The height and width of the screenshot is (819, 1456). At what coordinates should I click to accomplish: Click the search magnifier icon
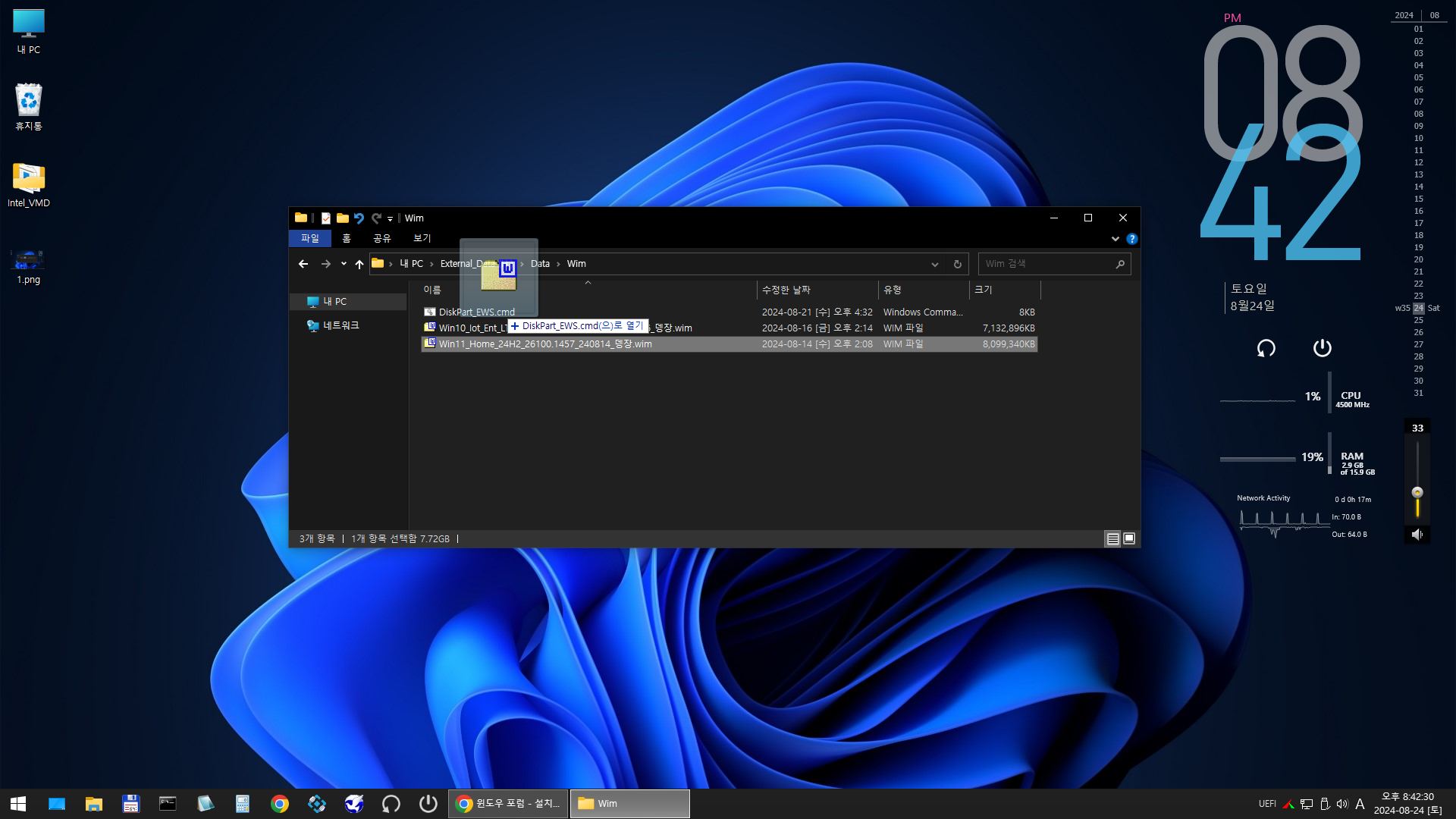[1120, 264]
